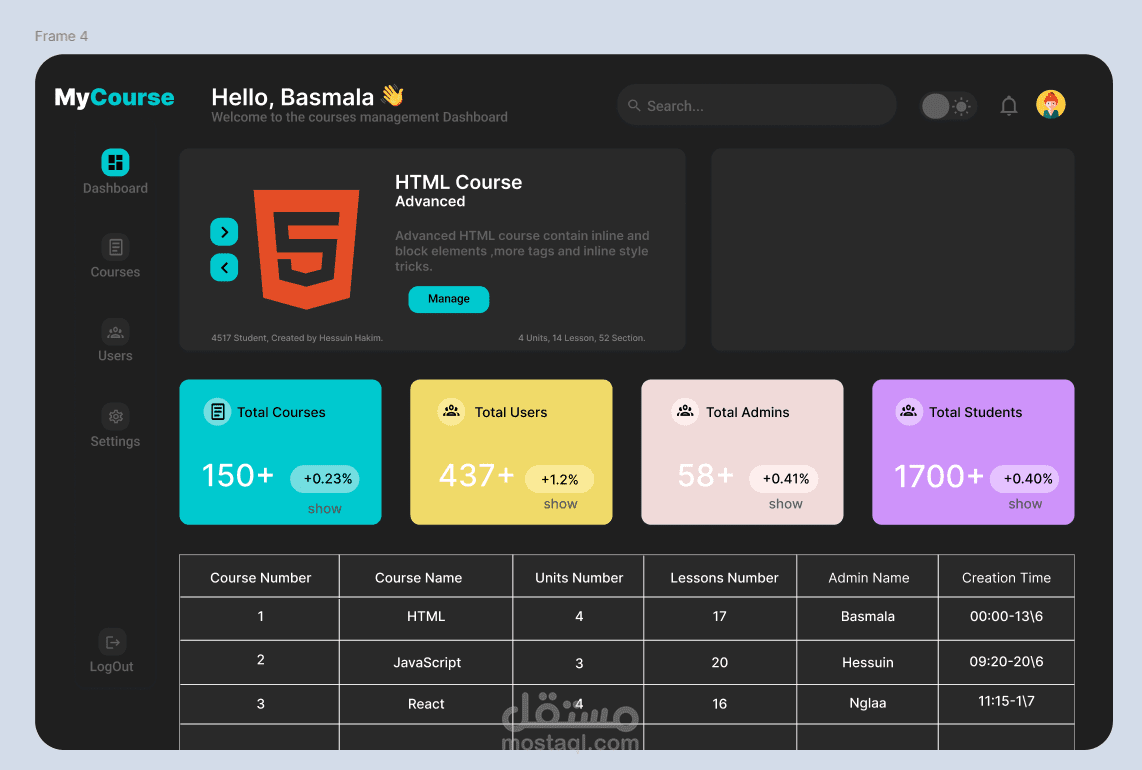Toggle the dark/light theme switch

948,106
